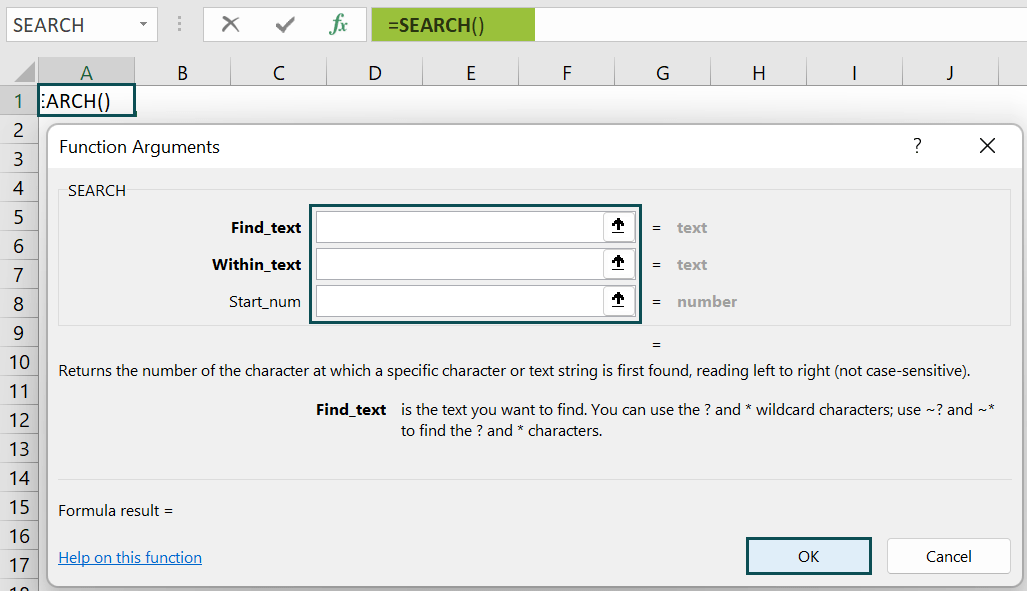Click the Name Box showing SEARCH
The image size is (1027, 591).
coord(70,24)
